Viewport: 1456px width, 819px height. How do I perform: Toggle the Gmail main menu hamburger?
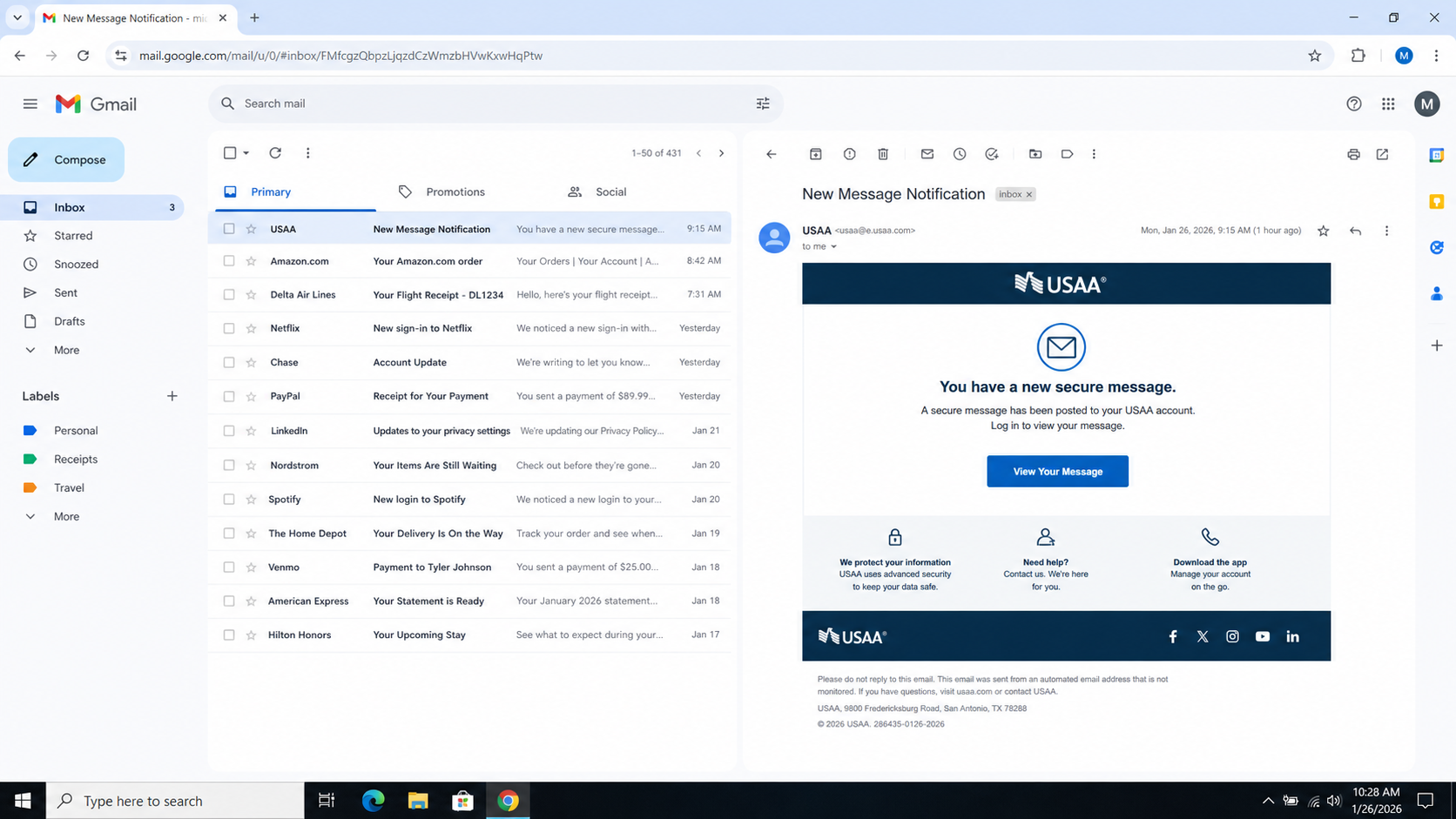point(30,104)
